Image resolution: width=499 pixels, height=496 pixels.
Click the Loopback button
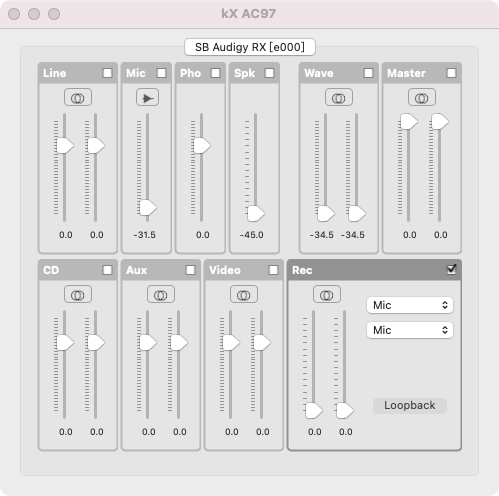click(410, 406)
